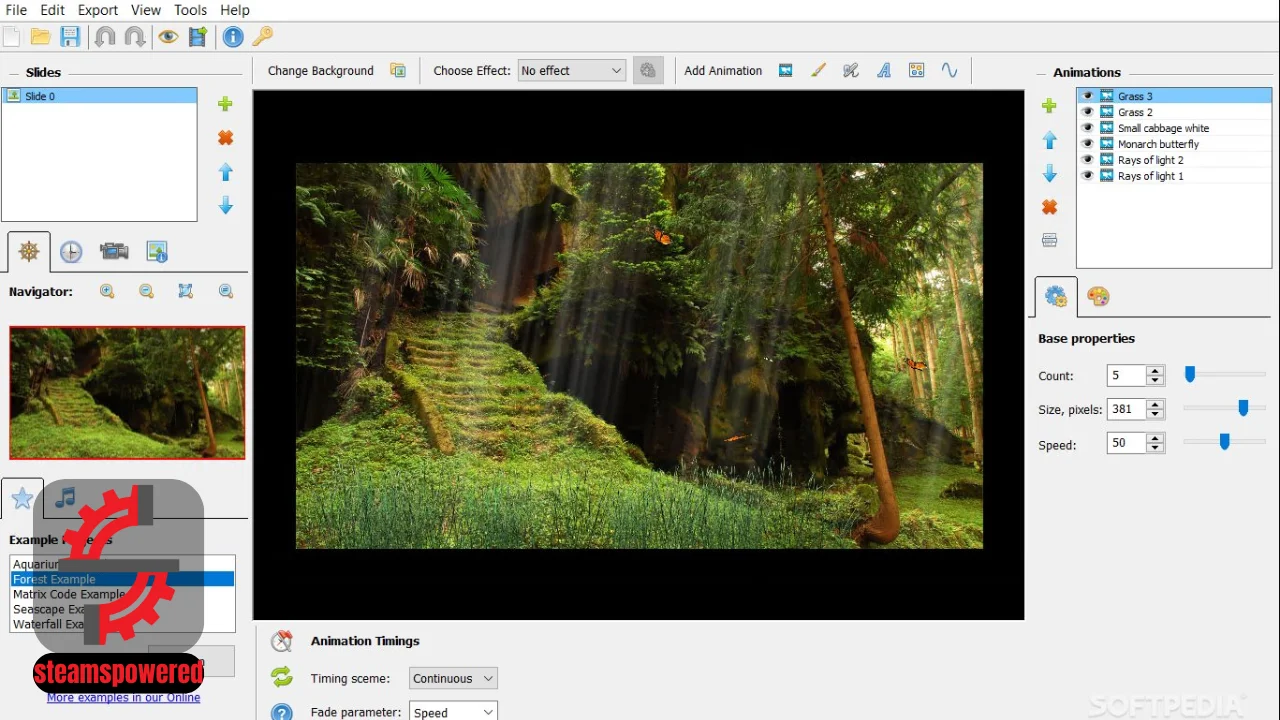Open the Tools menu
This screenshot has height=720, width=1280.
tap(190, 10)
